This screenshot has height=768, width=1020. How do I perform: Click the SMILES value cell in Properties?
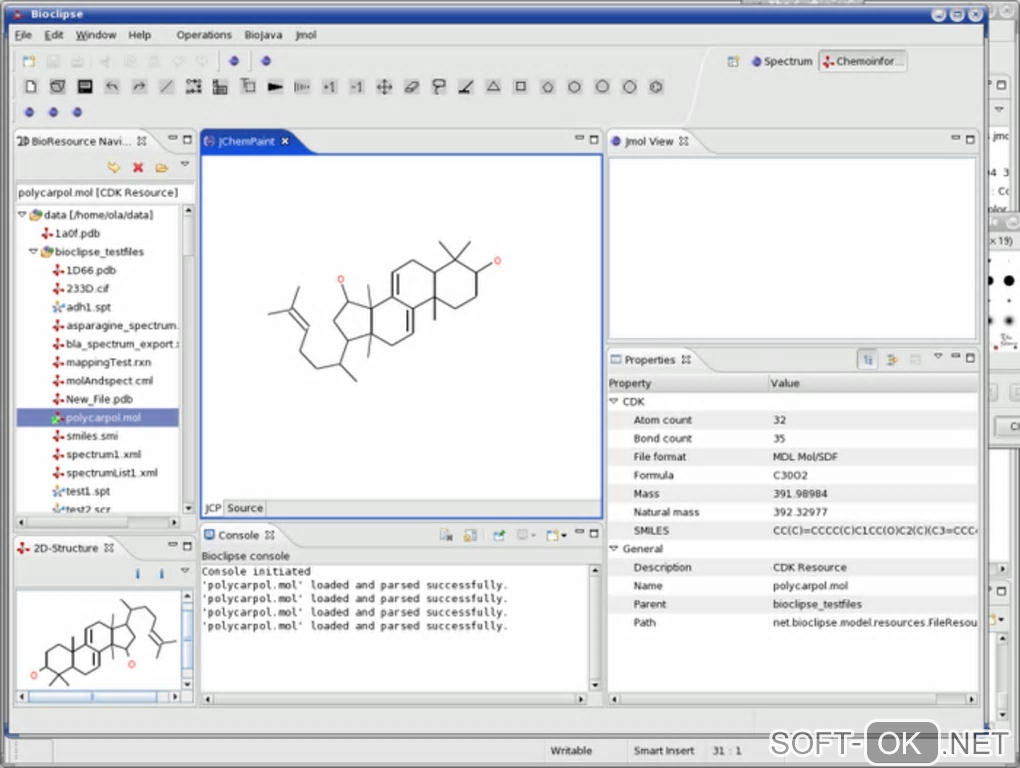[874, 531]
